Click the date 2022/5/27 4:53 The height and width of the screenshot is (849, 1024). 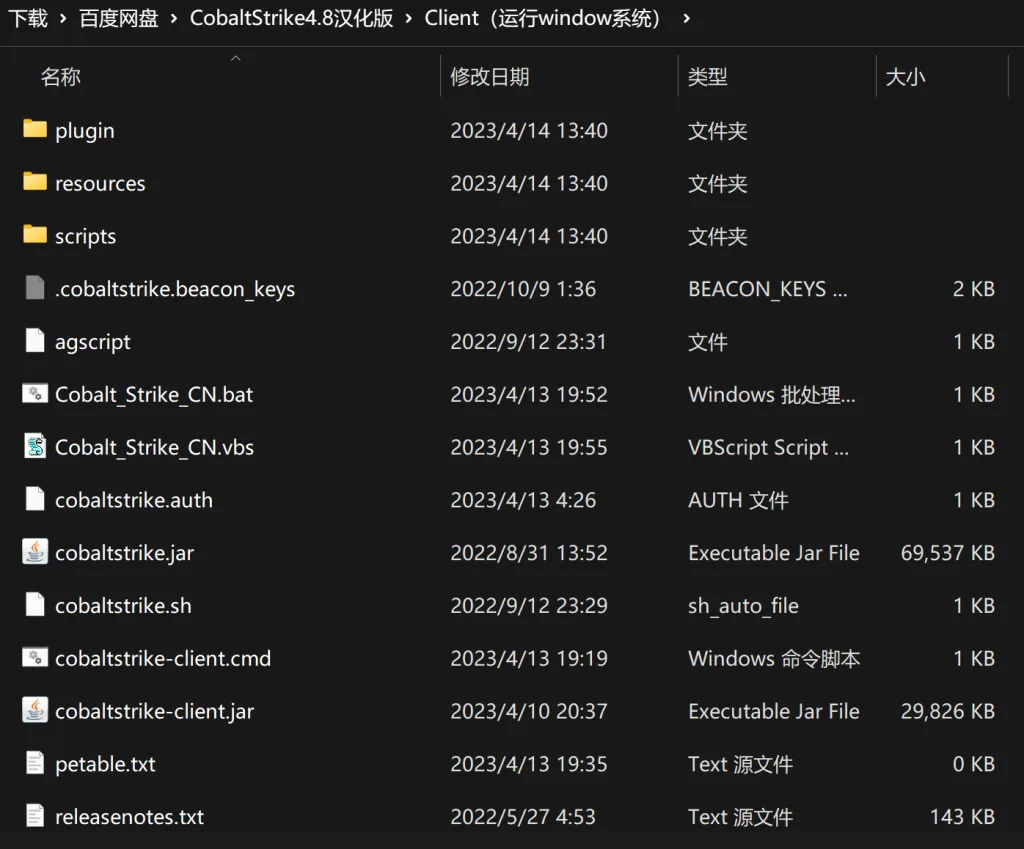[523, 817]
